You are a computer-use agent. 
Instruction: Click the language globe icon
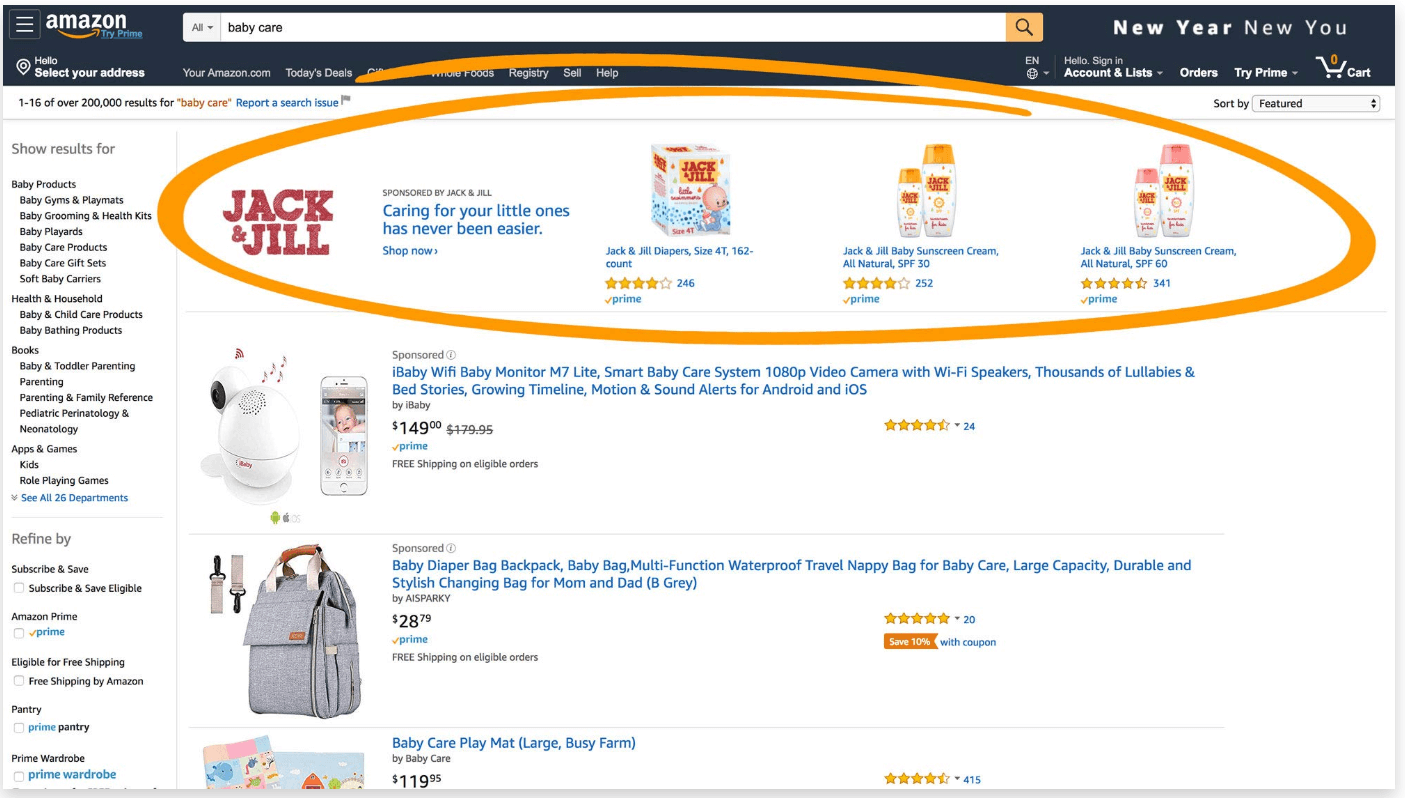[x=1032, y=73]
